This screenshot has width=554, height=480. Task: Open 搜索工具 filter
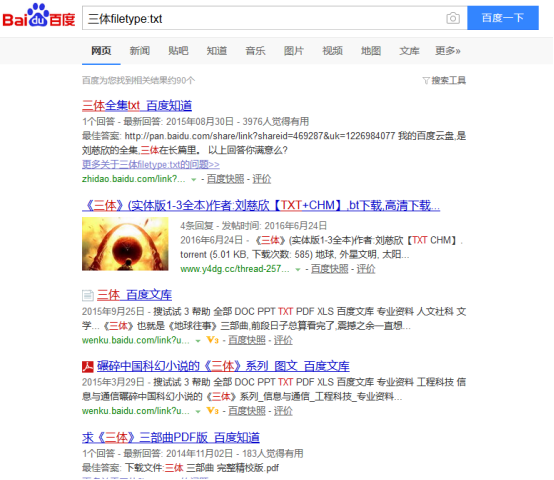(x=444, y=81)
